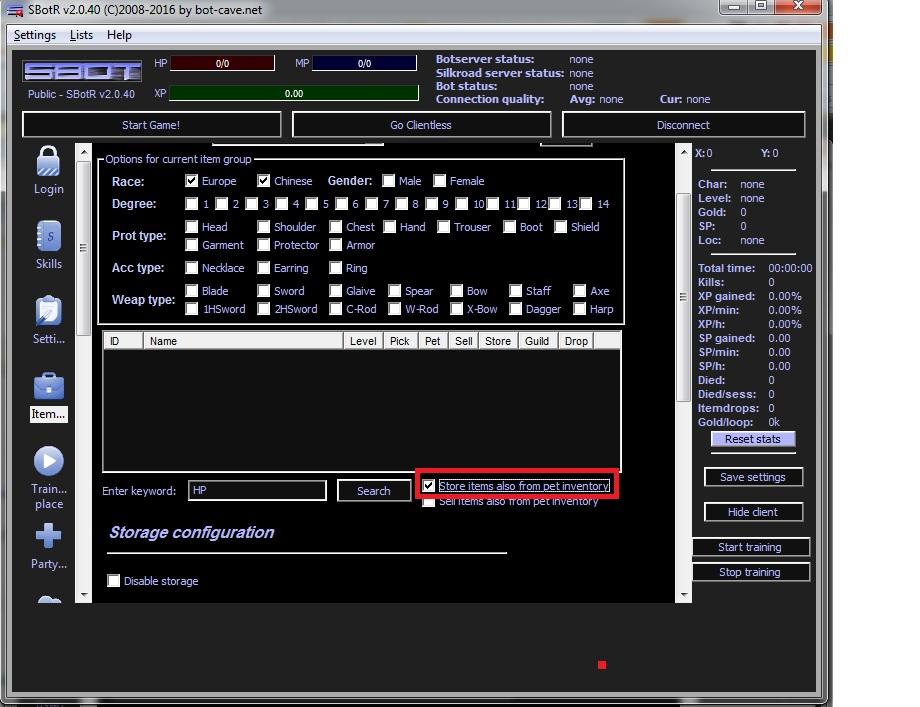This screenshot has height=707, width=920.
Task: Click the SBot logo image
Action: 82,72
